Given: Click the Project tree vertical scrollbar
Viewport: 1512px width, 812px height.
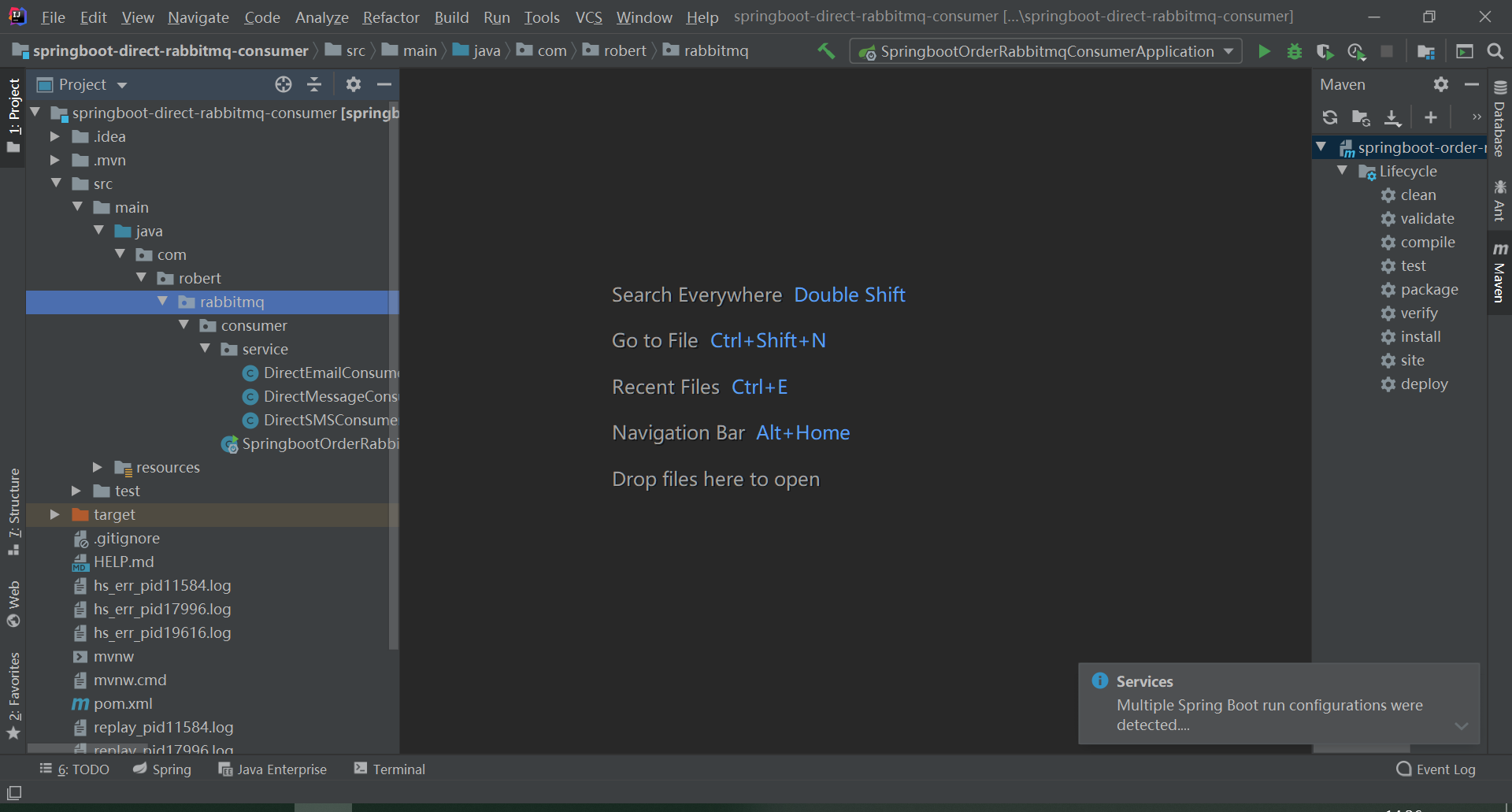Looking at the screenshot, I should pyautogui.click(x=394, y=375).
